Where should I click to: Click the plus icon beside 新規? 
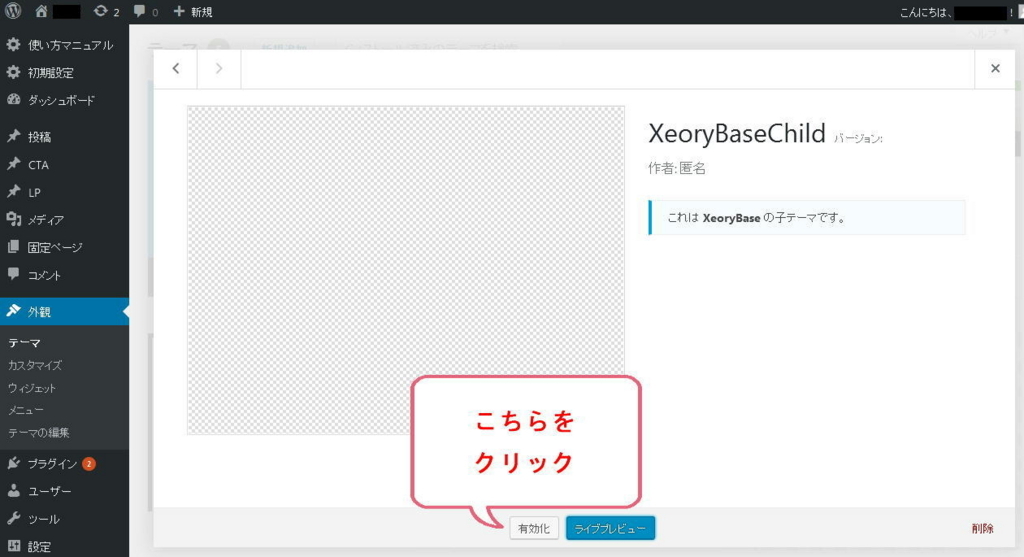179,11
